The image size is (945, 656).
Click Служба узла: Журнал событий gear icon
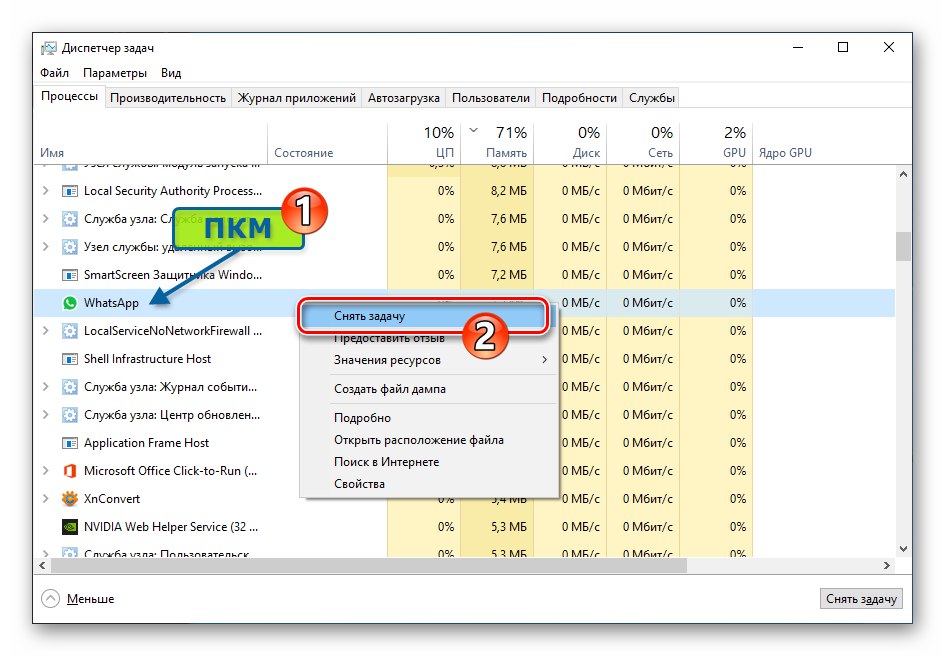pos(70,387)
